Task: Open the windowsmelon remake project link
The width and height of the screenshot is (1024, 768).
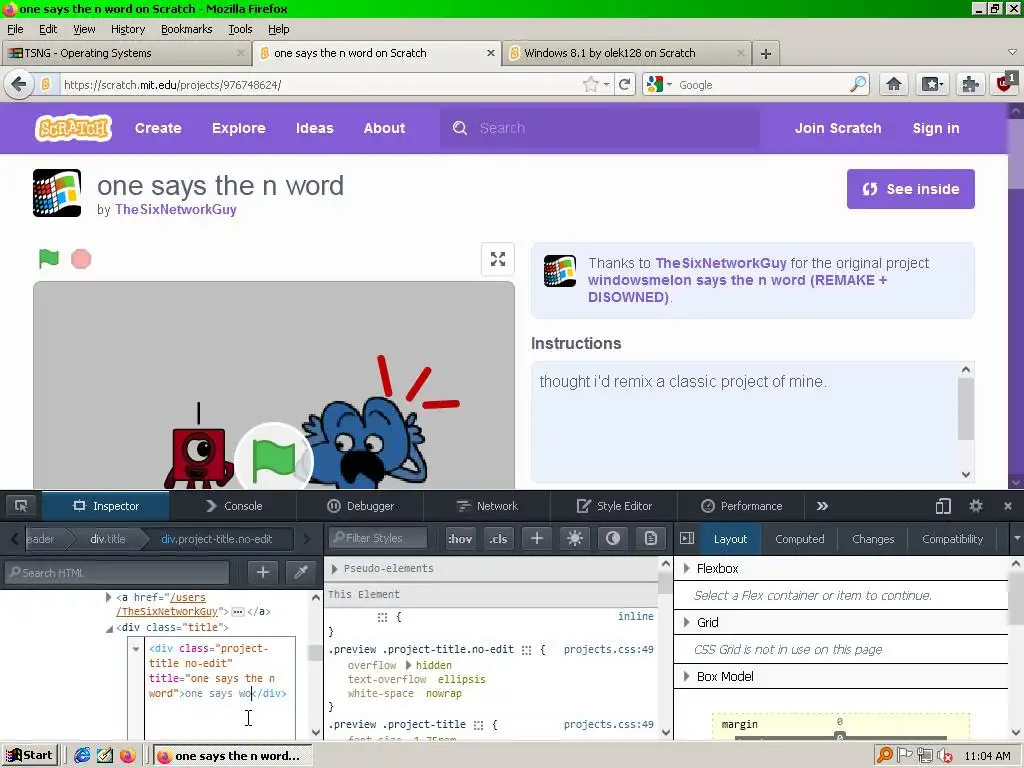Action: click(737, 289)
